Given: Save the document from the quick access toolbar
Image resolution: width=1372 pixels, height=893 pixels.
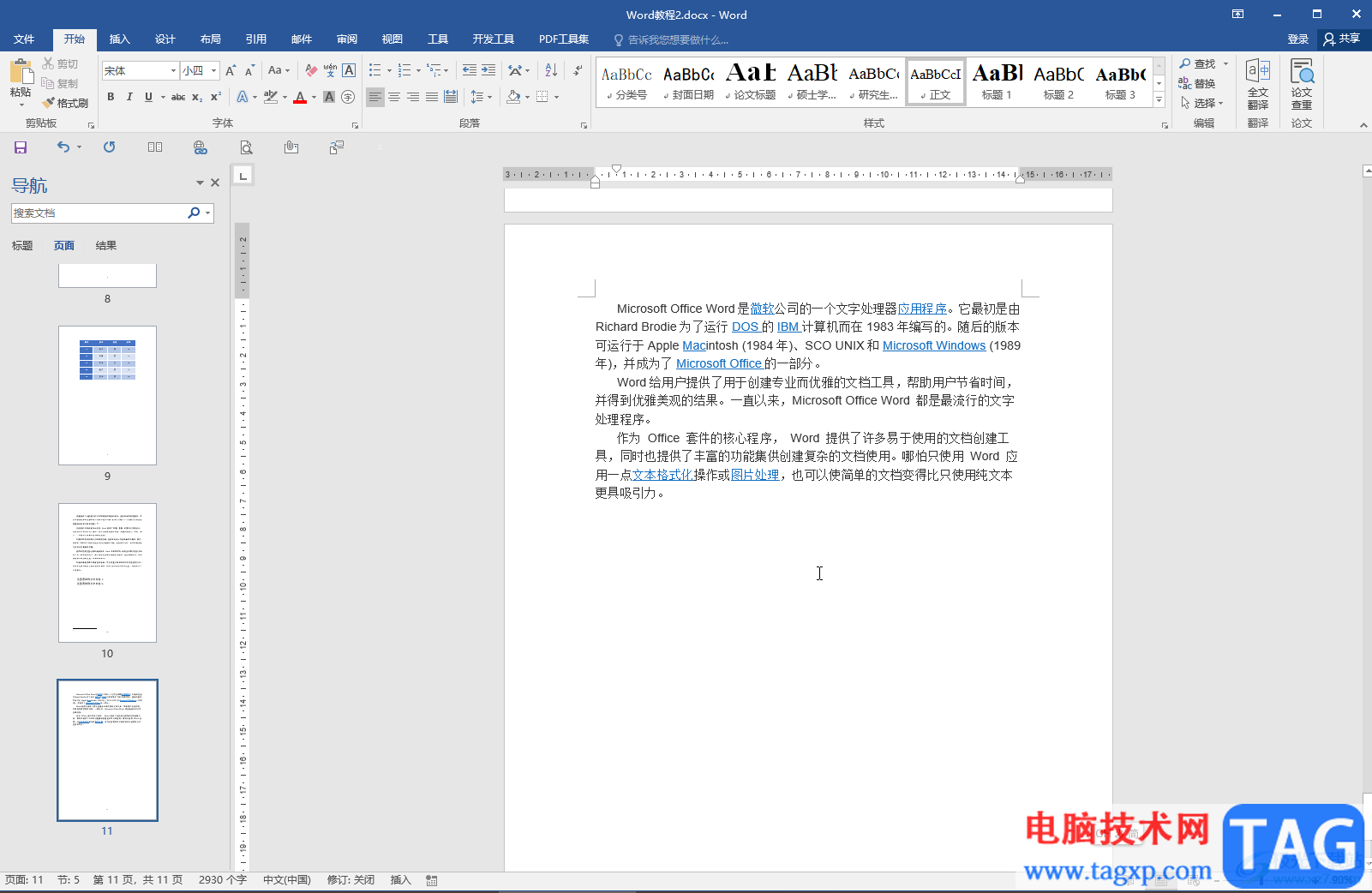Looking at the screenshot, I should click(21, 147).
